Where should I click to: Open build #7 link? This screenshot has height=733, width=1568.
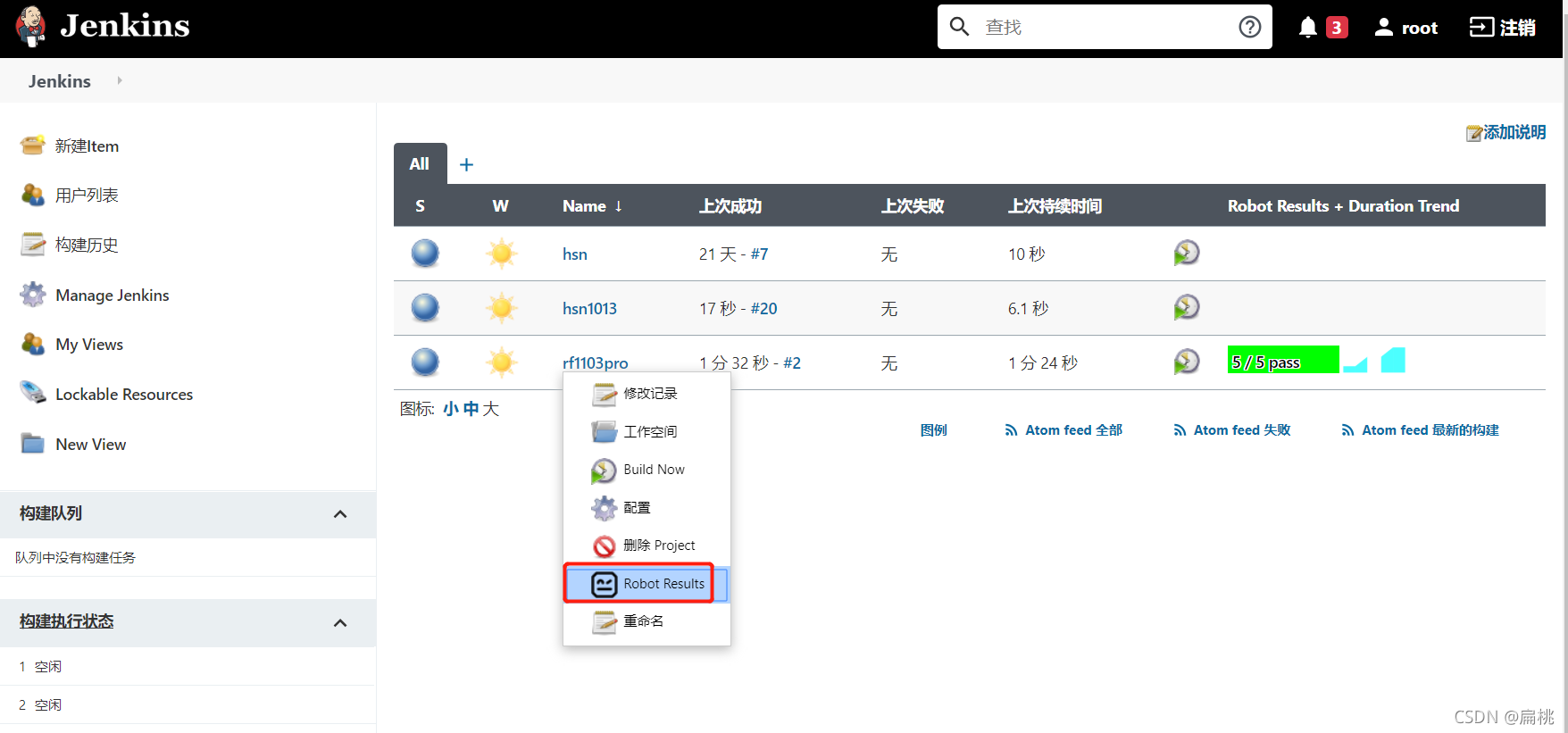759,254
